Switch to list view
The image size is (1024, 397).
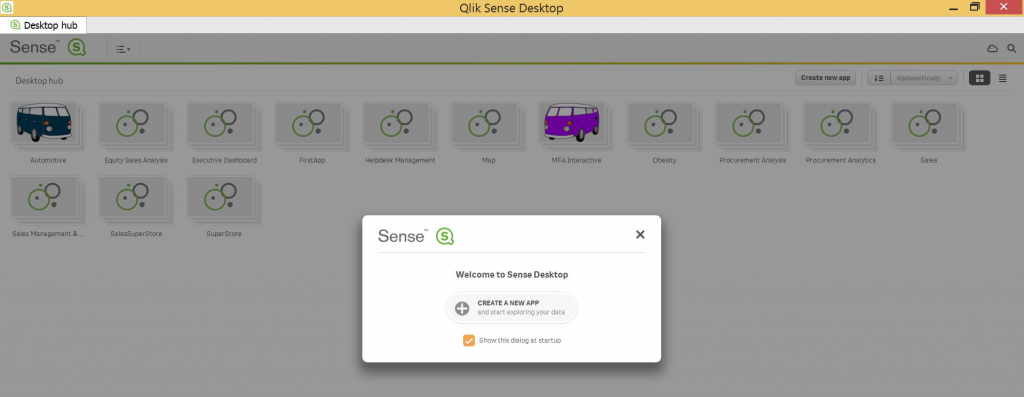1002,78
